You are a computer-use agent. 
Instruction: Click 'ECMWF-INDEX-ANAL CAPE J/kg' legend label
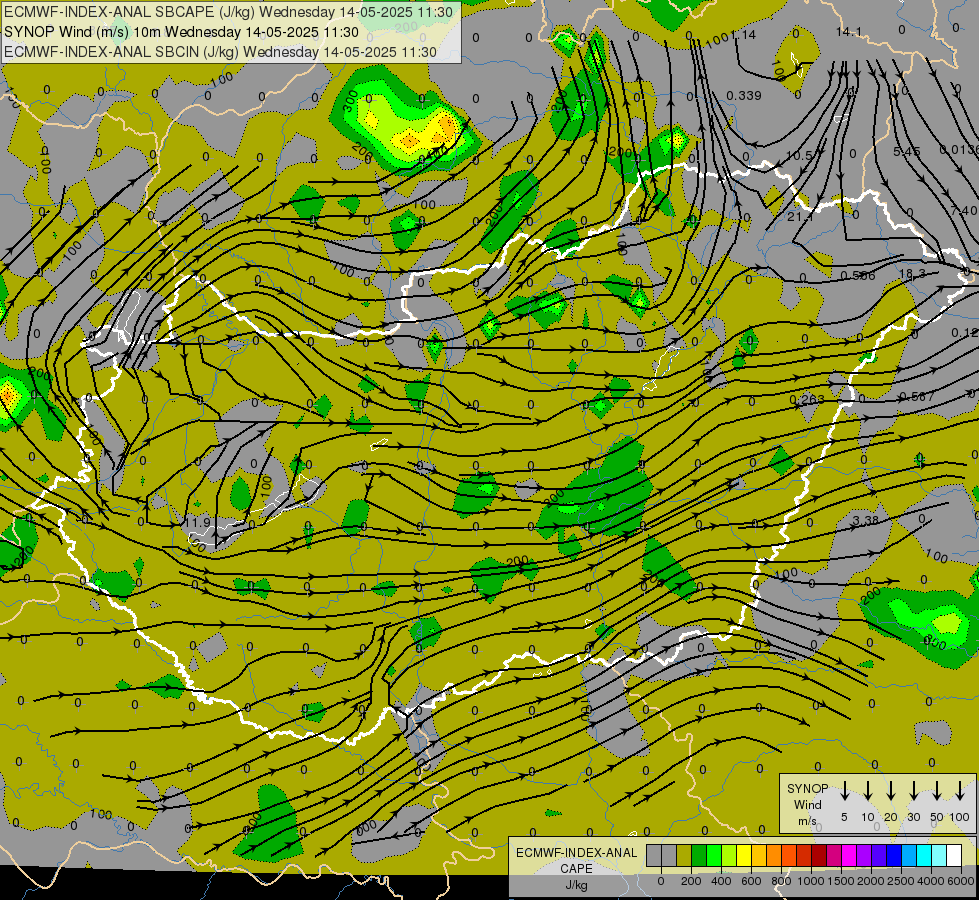point(576,868)
